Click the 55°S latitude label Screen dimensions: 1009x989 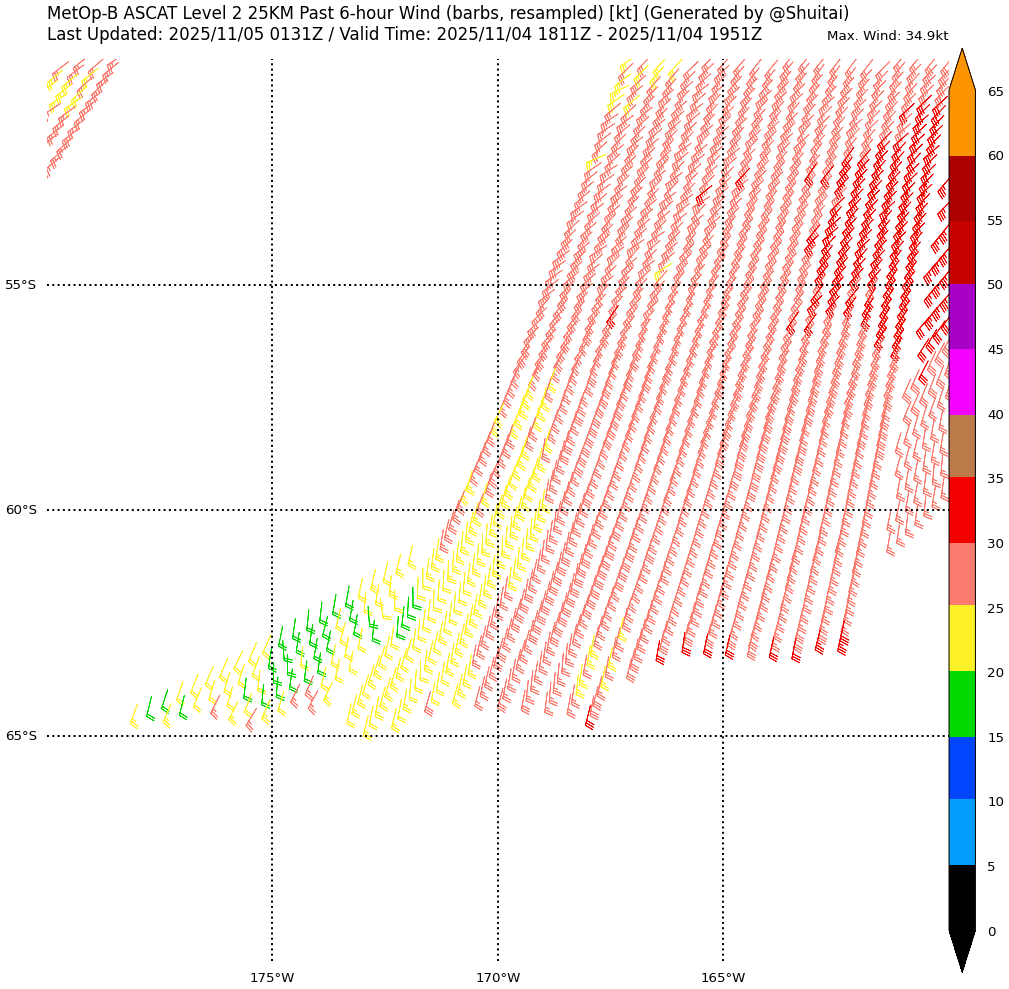coord(21,285)
